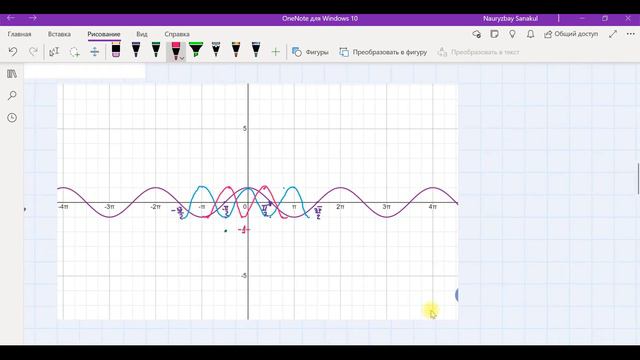The width and height of the screenshot is (640, 360).
Task: Select the dark green pen
Action: 156,50
